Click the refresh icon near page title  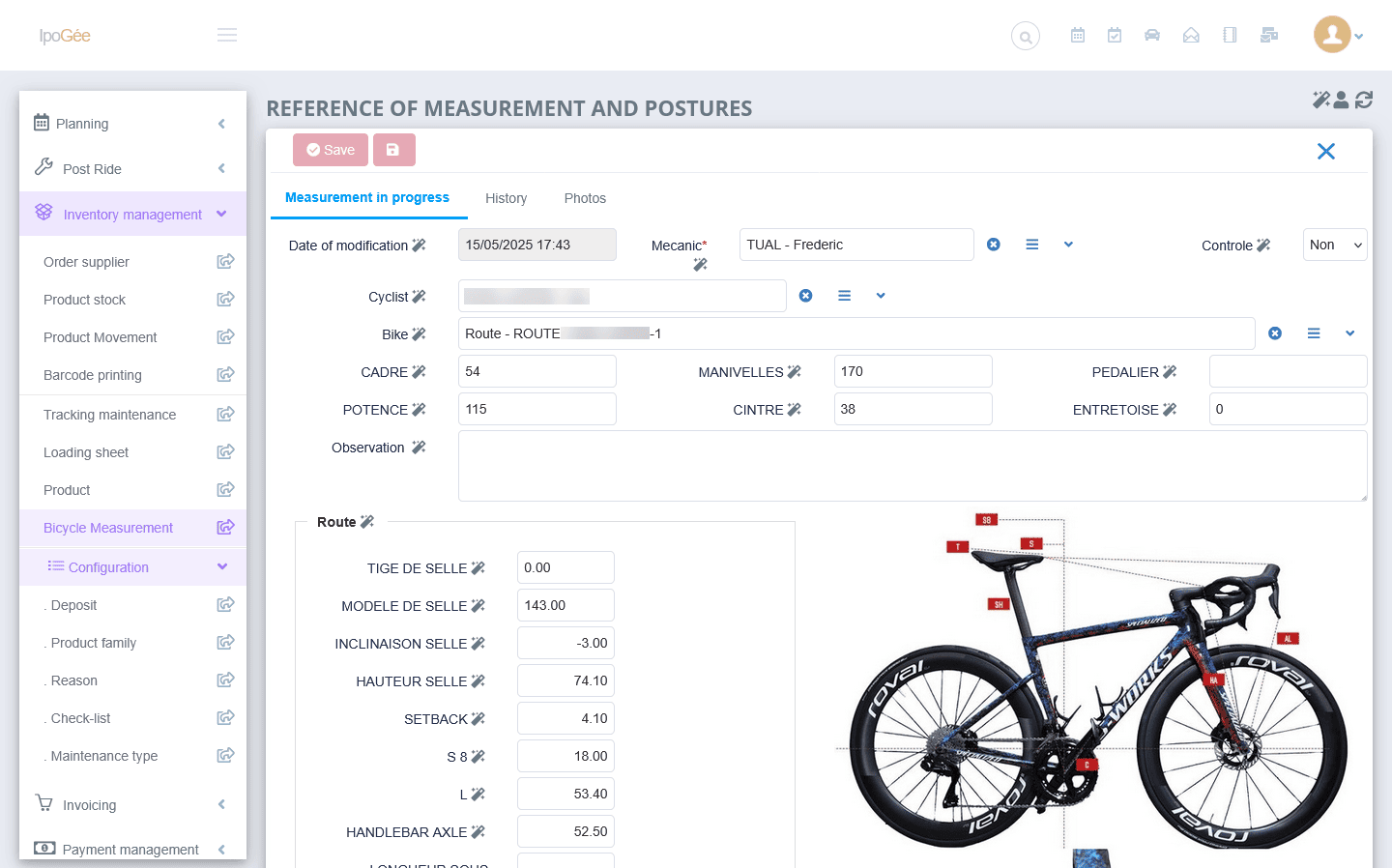(1364, 100)
